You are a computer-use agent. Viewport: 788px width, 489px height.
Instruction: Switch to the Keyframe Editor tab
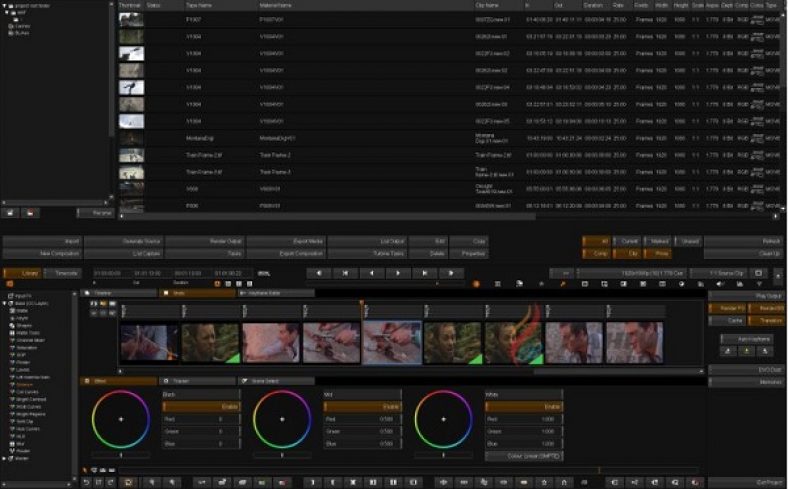272,293
